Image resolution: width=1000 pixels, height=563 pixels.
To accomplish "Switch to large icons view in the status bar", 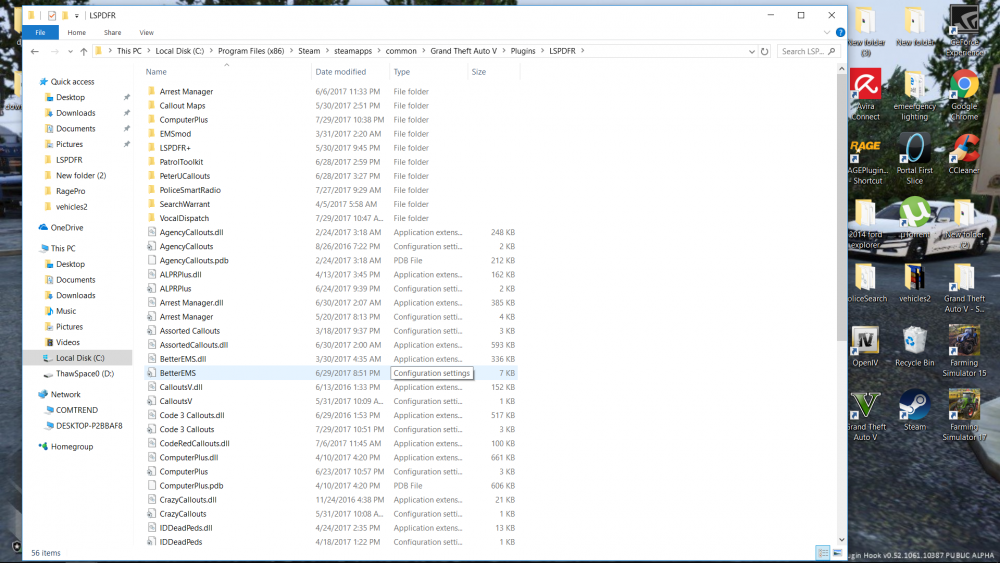I will tap(837, 553).
